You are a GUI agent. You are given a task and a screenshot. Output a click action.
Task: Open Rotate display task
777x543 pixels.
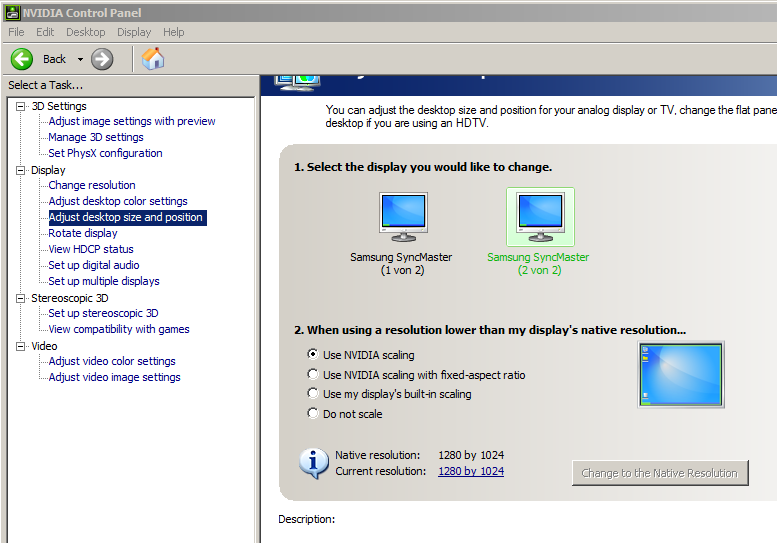83,233
